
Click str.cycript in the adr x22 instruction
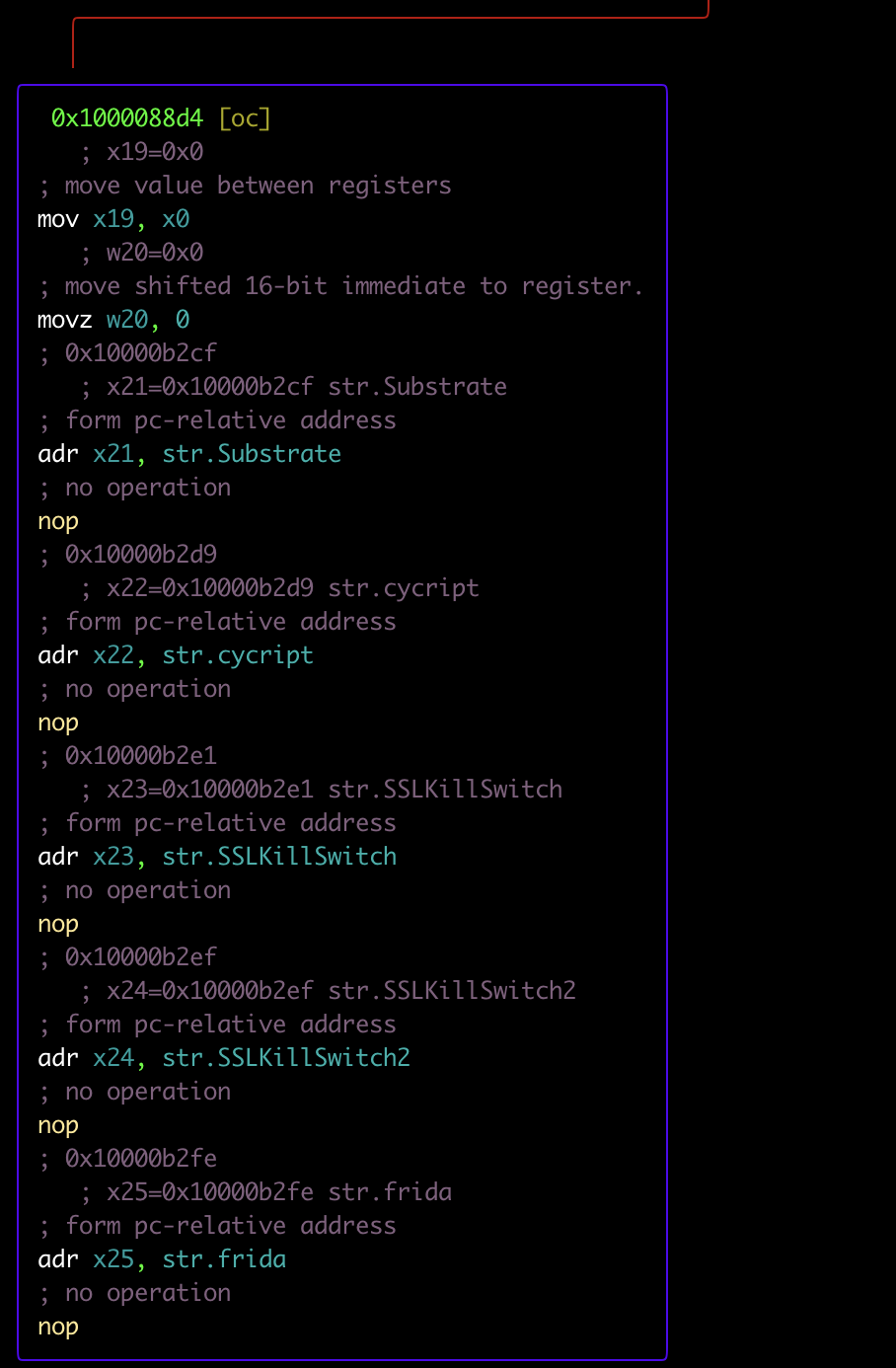click(x=238, y=655)
